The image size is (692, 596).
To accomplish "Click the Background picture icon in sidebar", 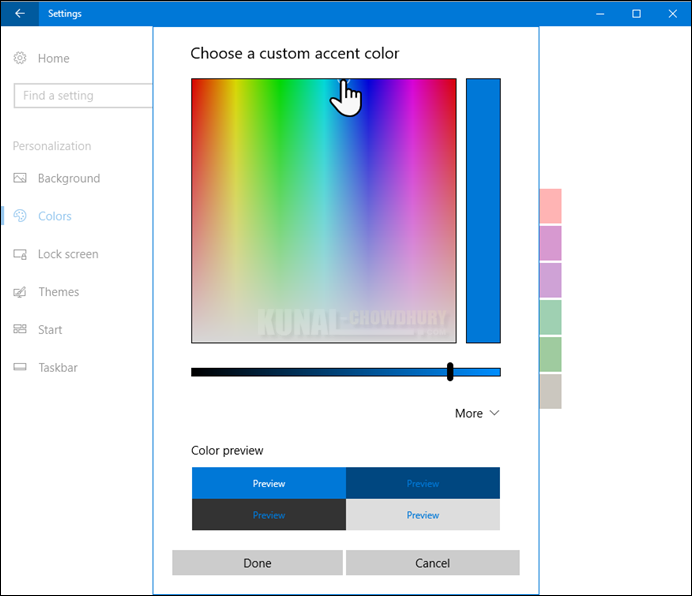I will tap(20, 178).
